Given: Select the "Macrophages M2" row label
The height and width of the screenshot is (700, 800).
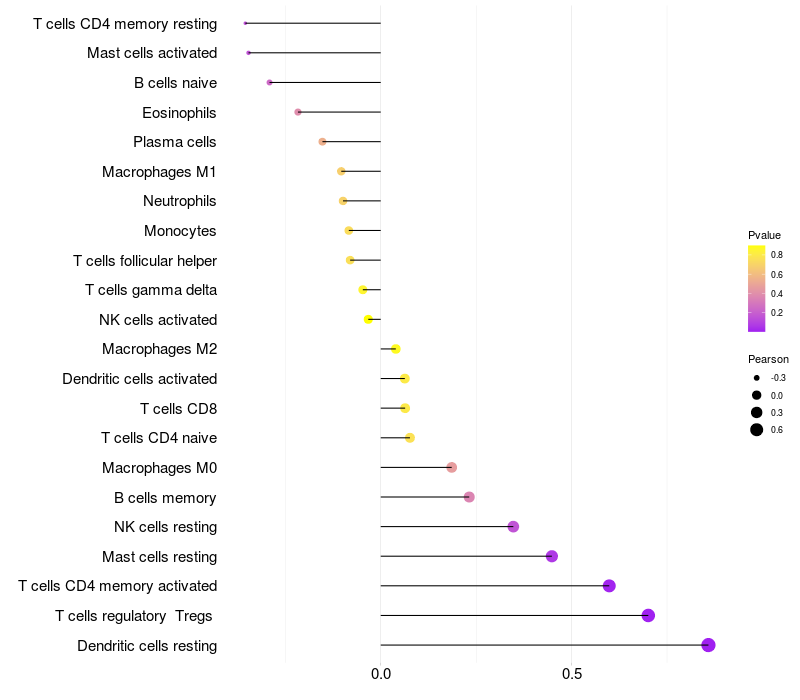Looking at the screenshot, I should (x=159, y=349).
